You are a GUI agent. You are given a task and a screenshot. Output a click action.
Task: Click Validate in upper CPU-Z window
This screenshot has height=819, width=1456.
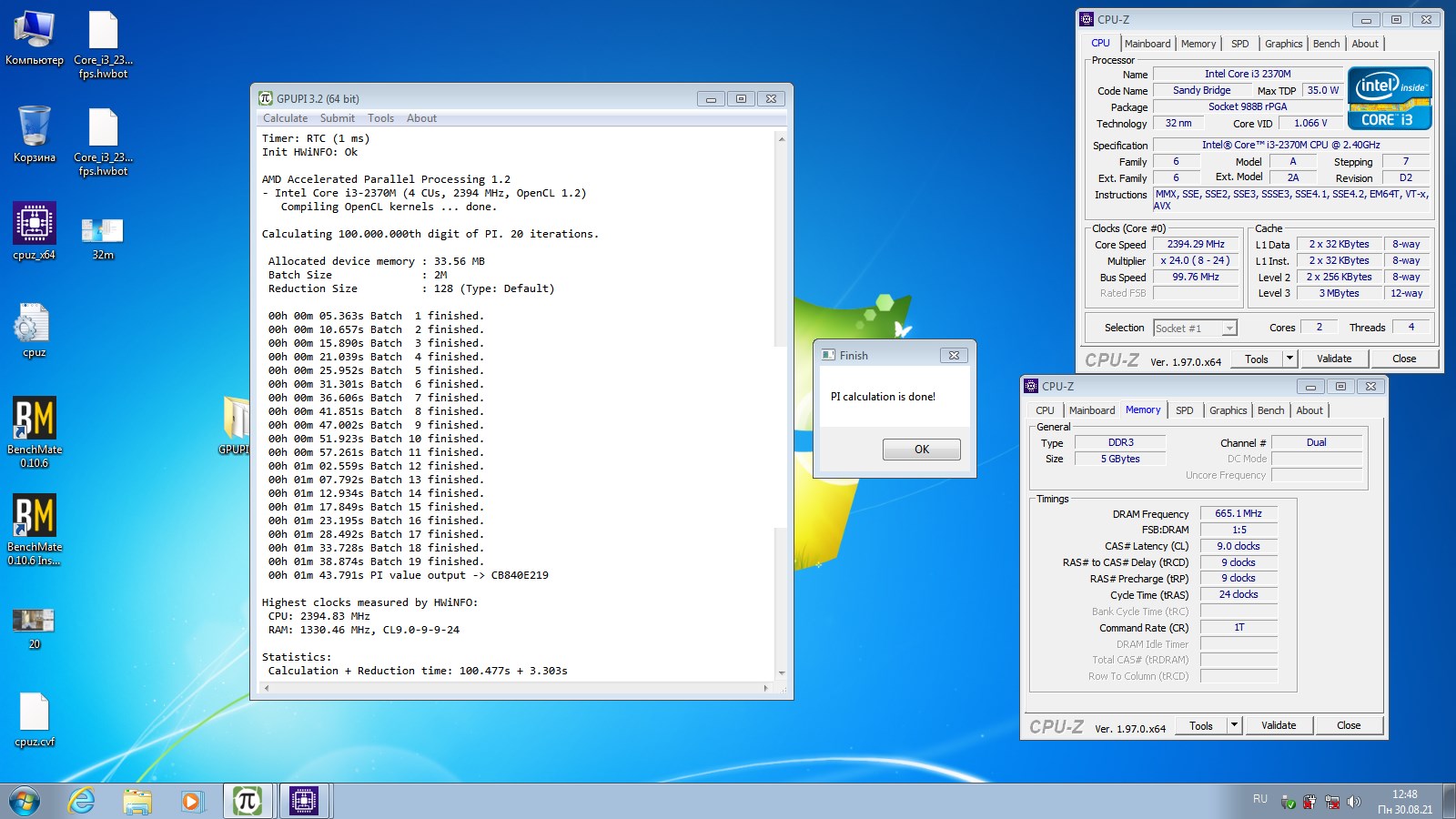point(1334,359)
